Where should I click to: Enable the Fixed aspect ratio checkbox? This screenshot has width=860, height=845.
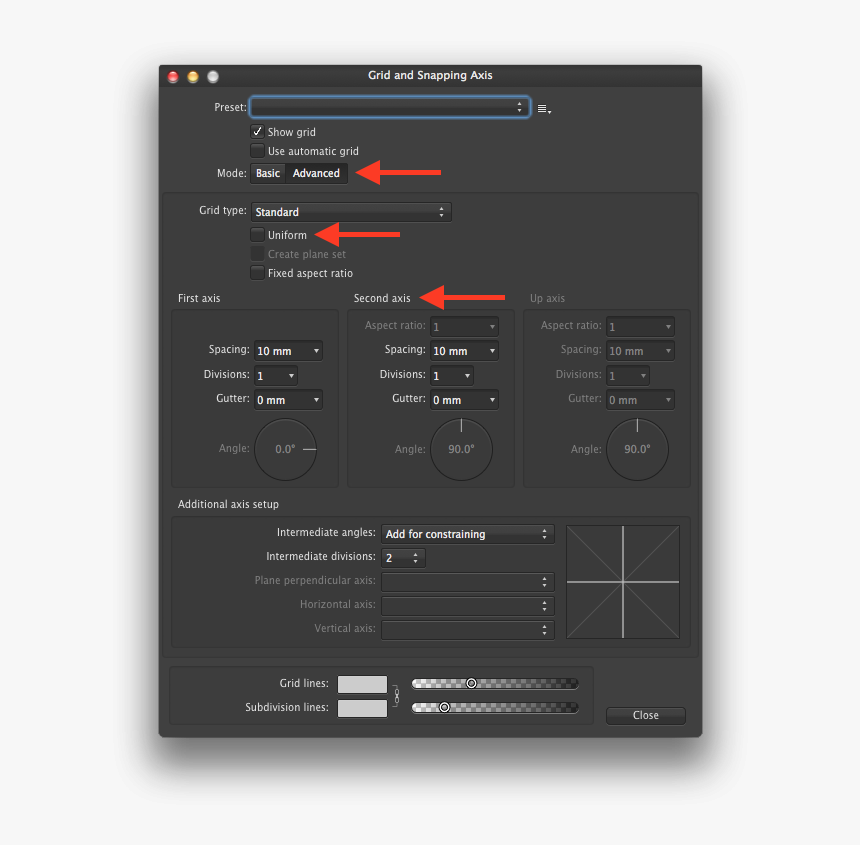258,273
